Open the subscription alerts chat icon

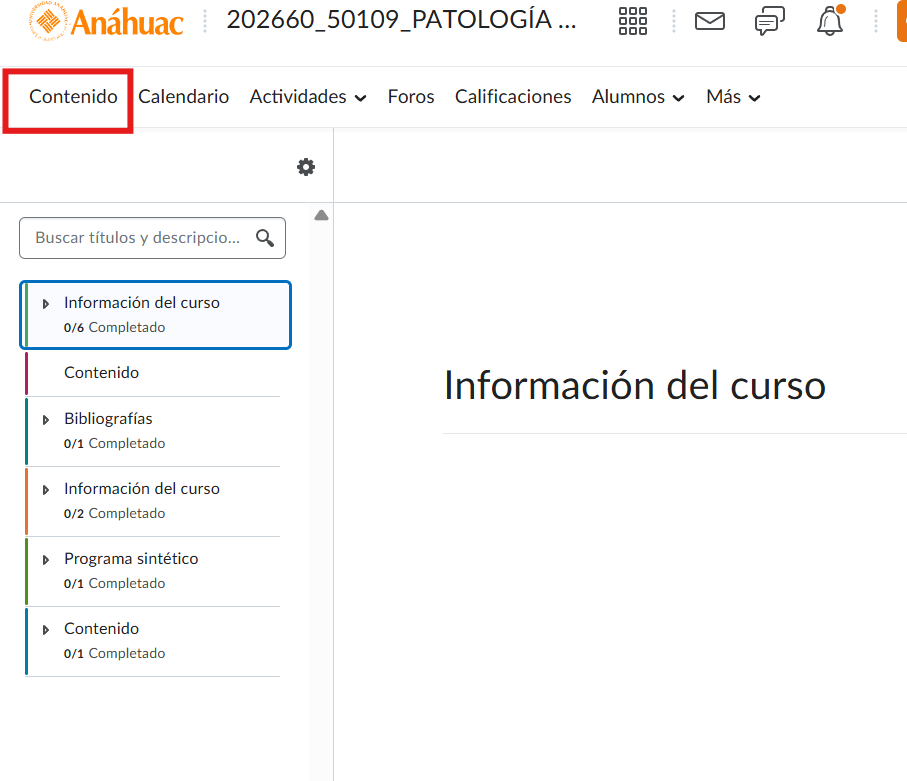[770, 21]
